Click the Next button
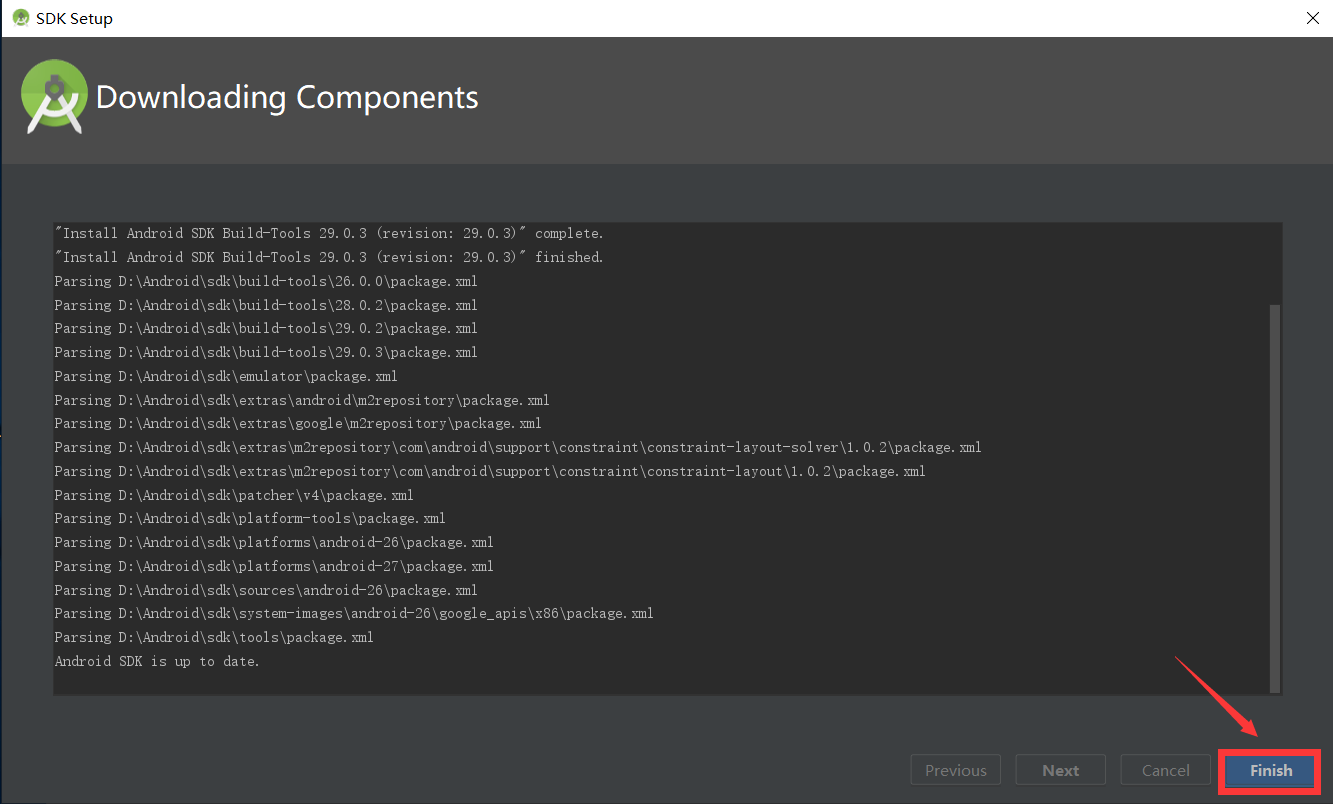This screenshot has width=1333, height=804. tap(1060, 770)
